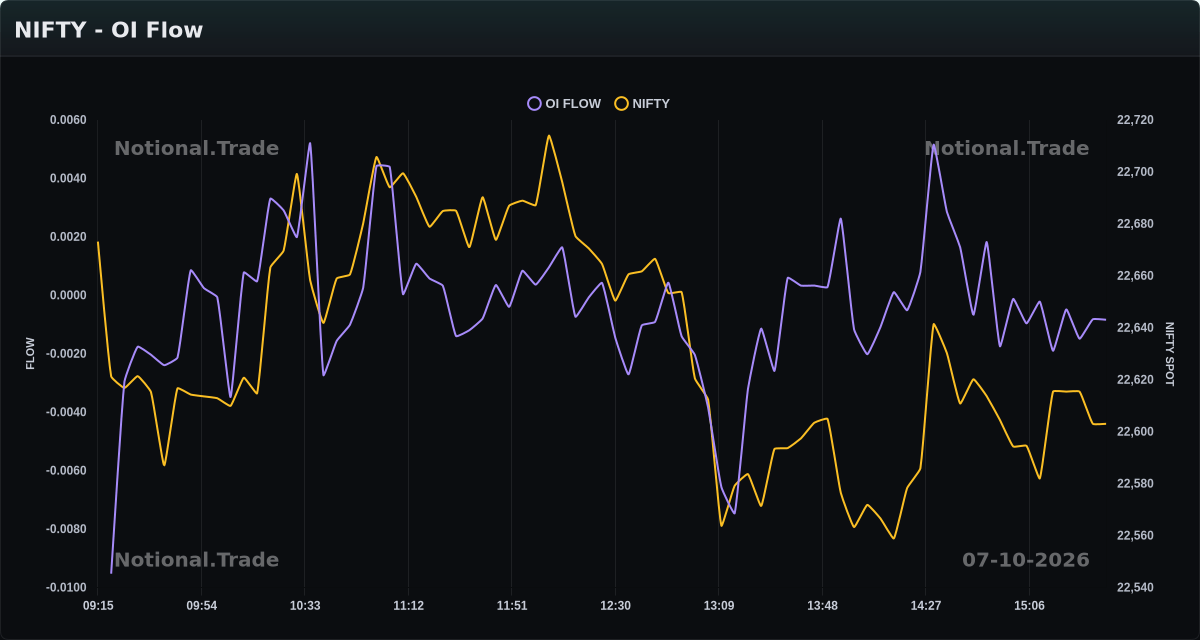
Task: Click the 0.0000 flow axis value
Action: point(68,296)
